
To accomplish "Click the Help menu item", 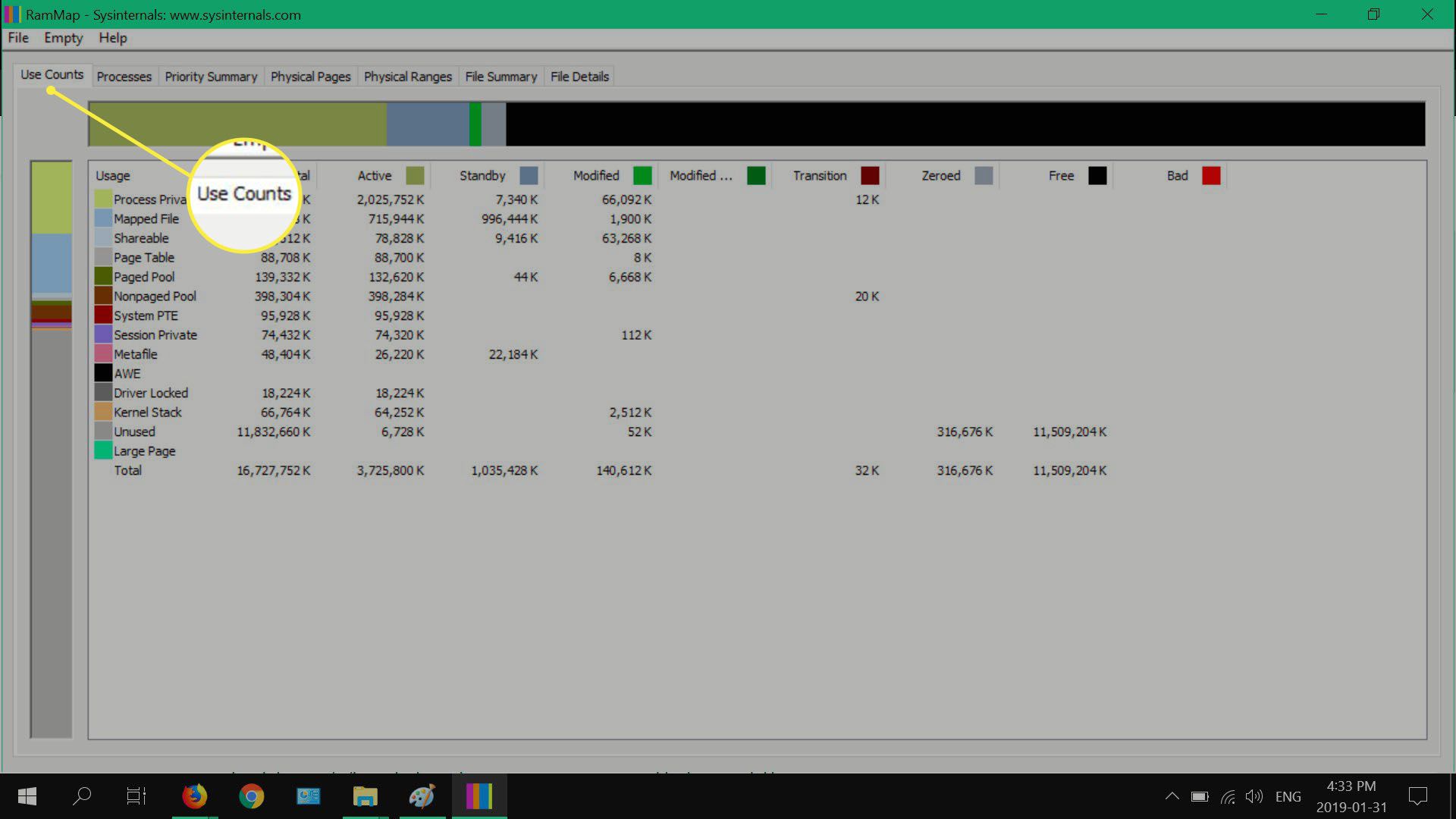I will click(112, 37).
